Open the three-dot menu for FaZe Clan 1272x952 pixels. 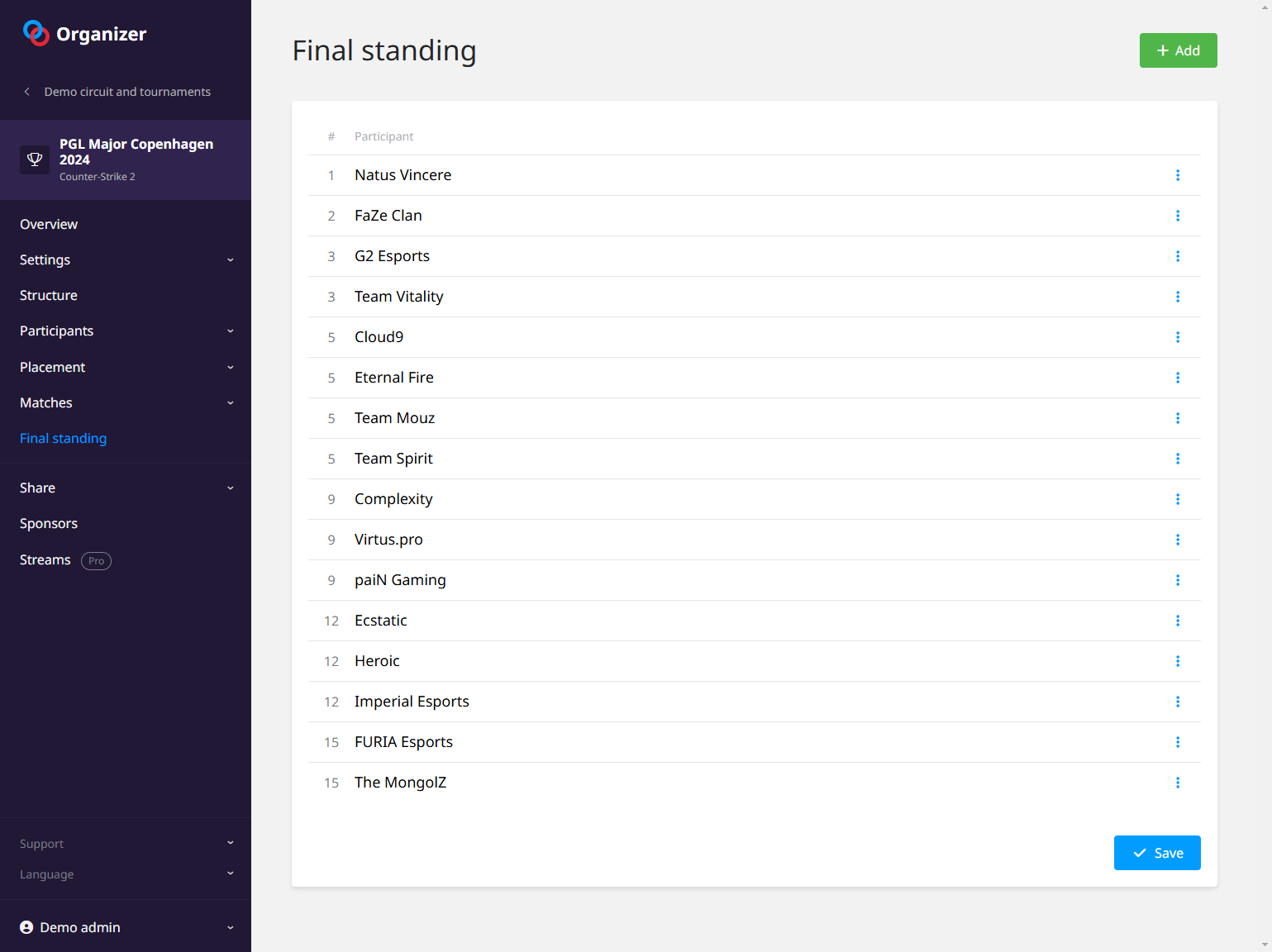click(x=1178, y=216)
